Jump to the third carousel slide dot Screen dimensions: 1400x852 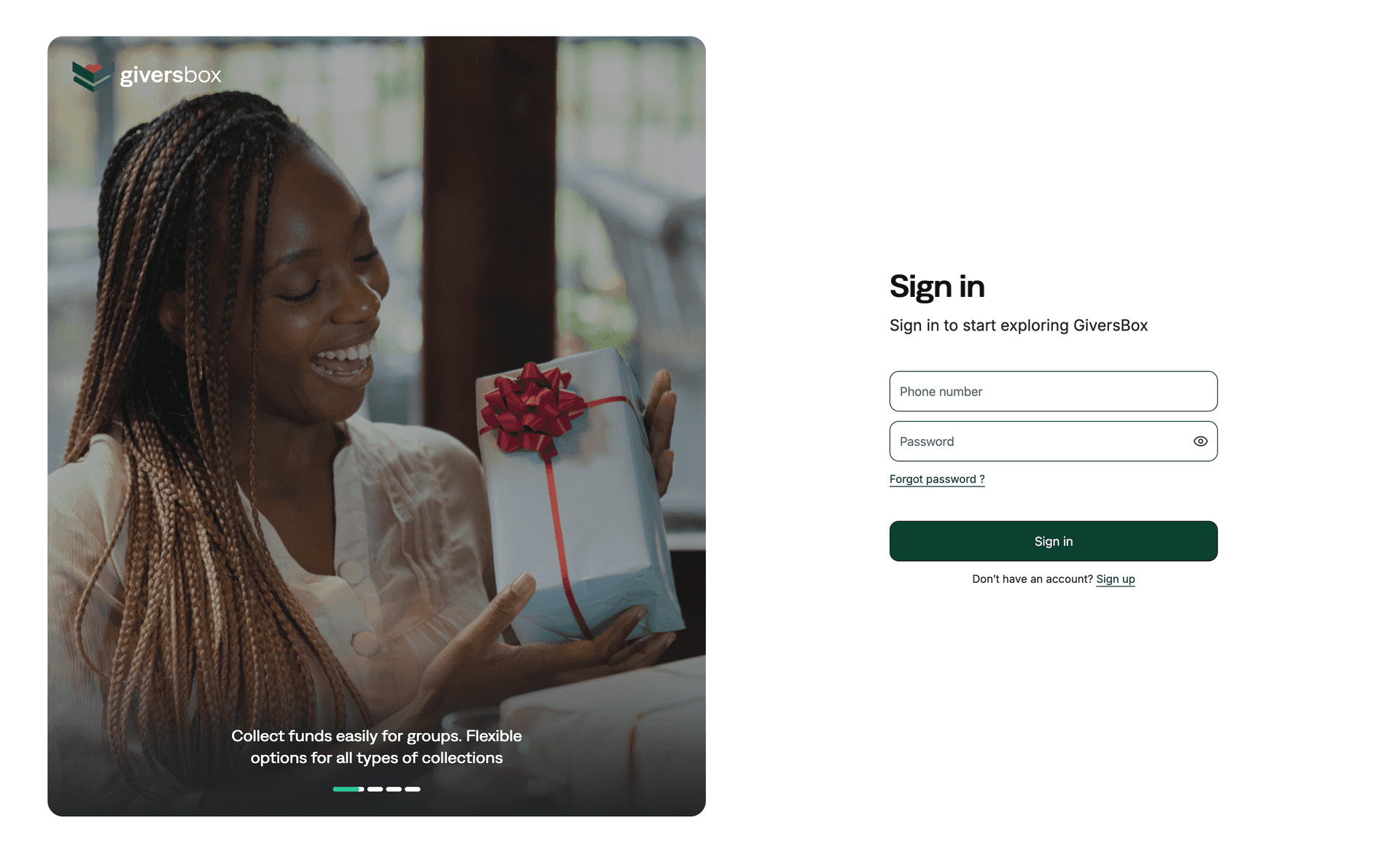click(394, 789)
